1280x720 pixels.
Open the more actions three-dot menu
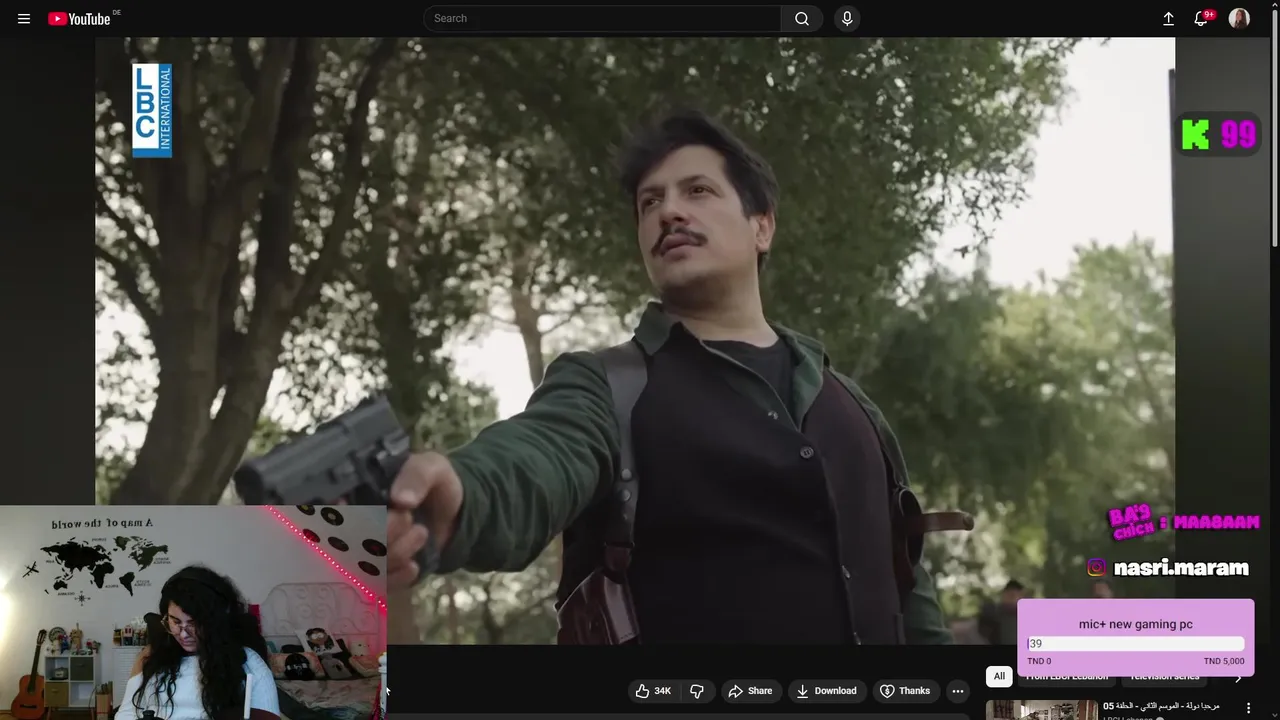pos(957,691)
